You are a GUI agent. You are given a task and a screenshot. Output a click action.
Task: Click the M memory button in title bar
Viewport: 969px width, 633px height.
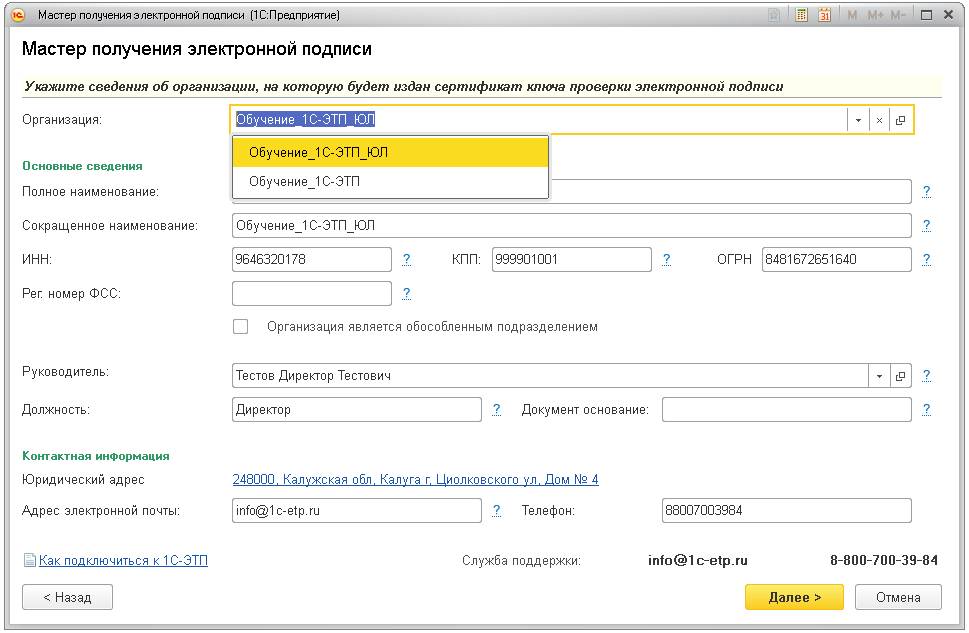tap(852, 15)
